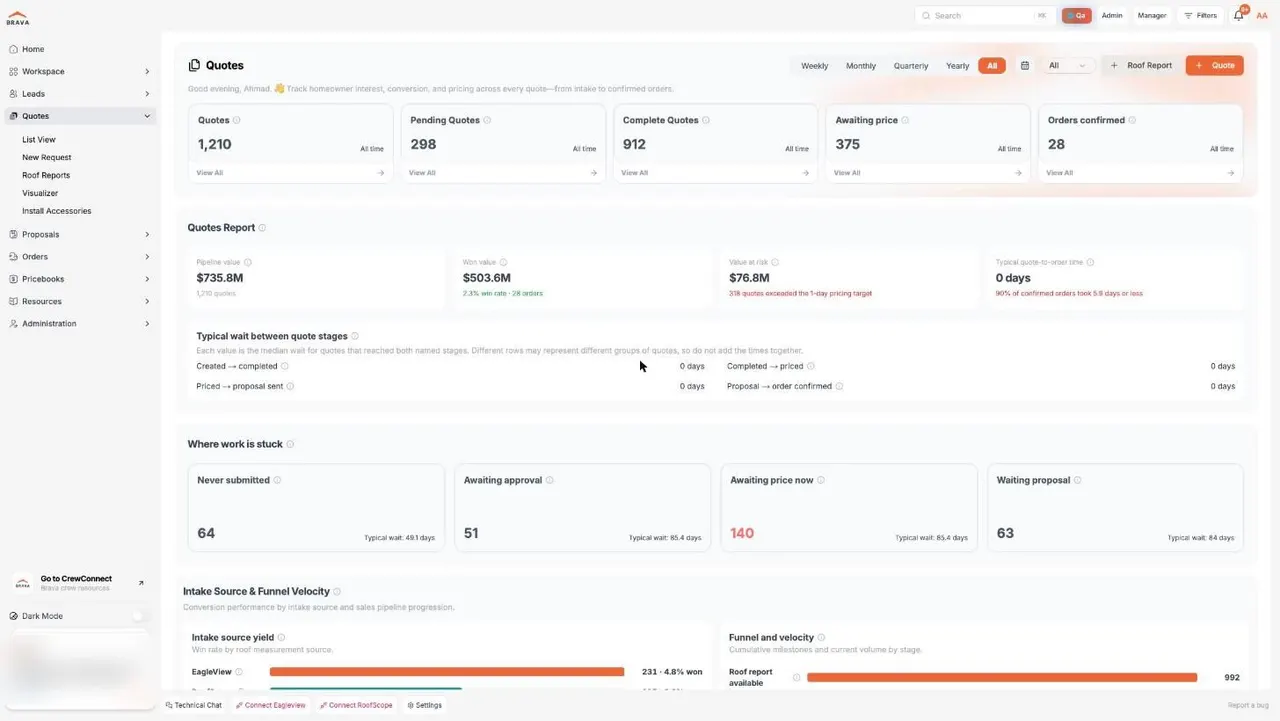The height and width of the screenshot is (721, 1280).
Task: Click the Search input field
Action: coord(985,16)
